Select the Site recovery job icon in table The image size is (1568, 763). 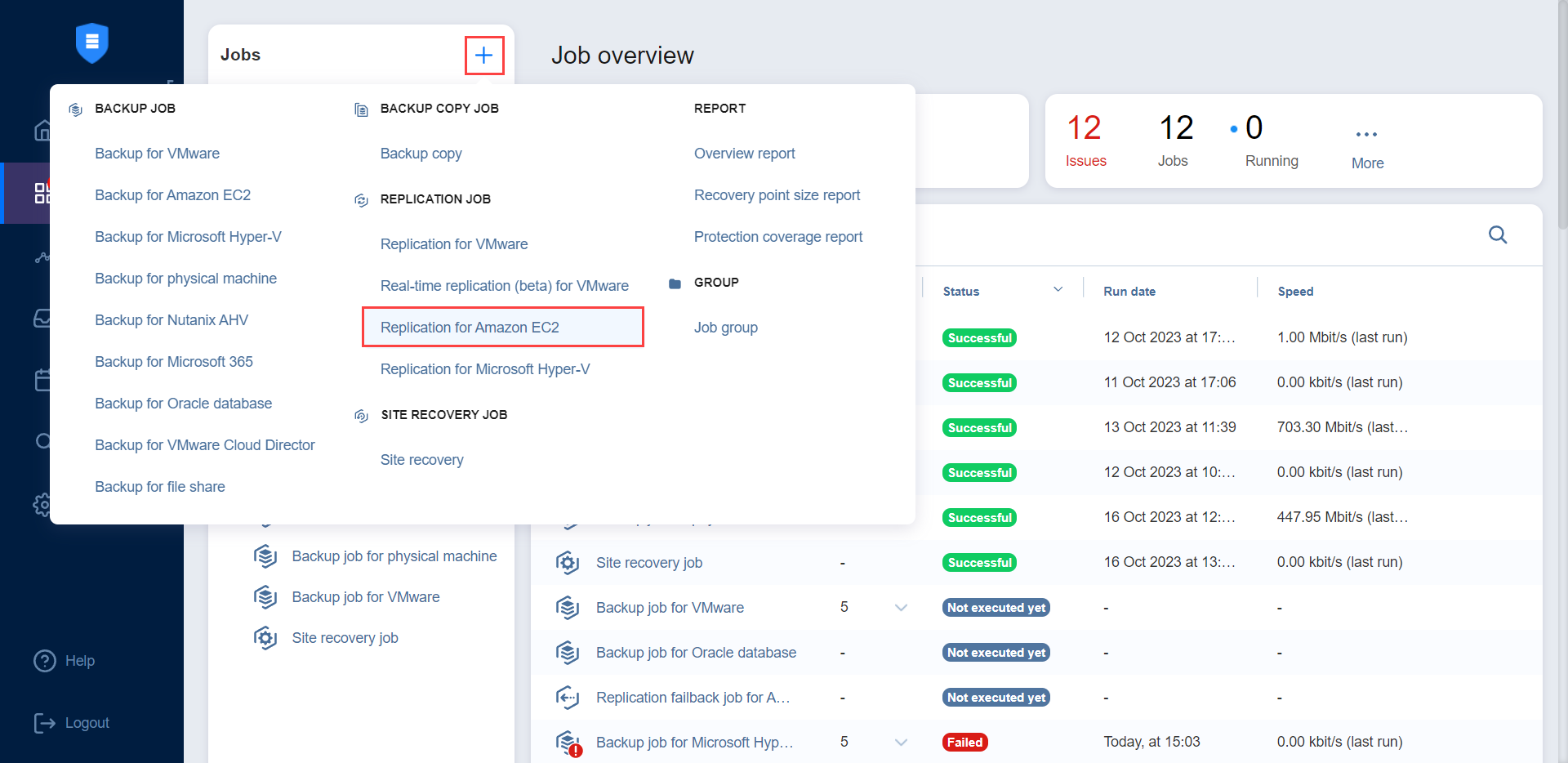(568, 563)
